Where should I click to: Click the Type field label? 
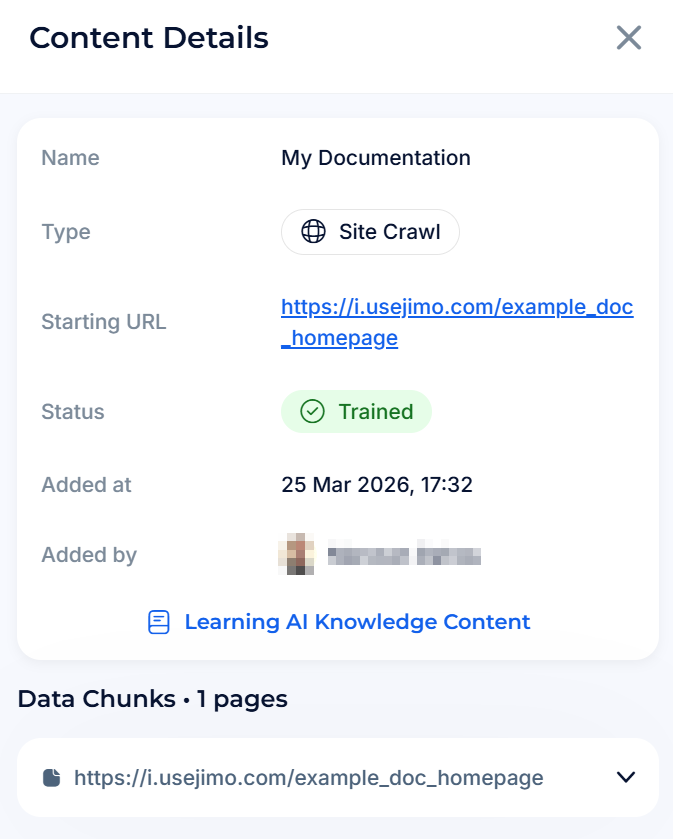click(66, 232)
